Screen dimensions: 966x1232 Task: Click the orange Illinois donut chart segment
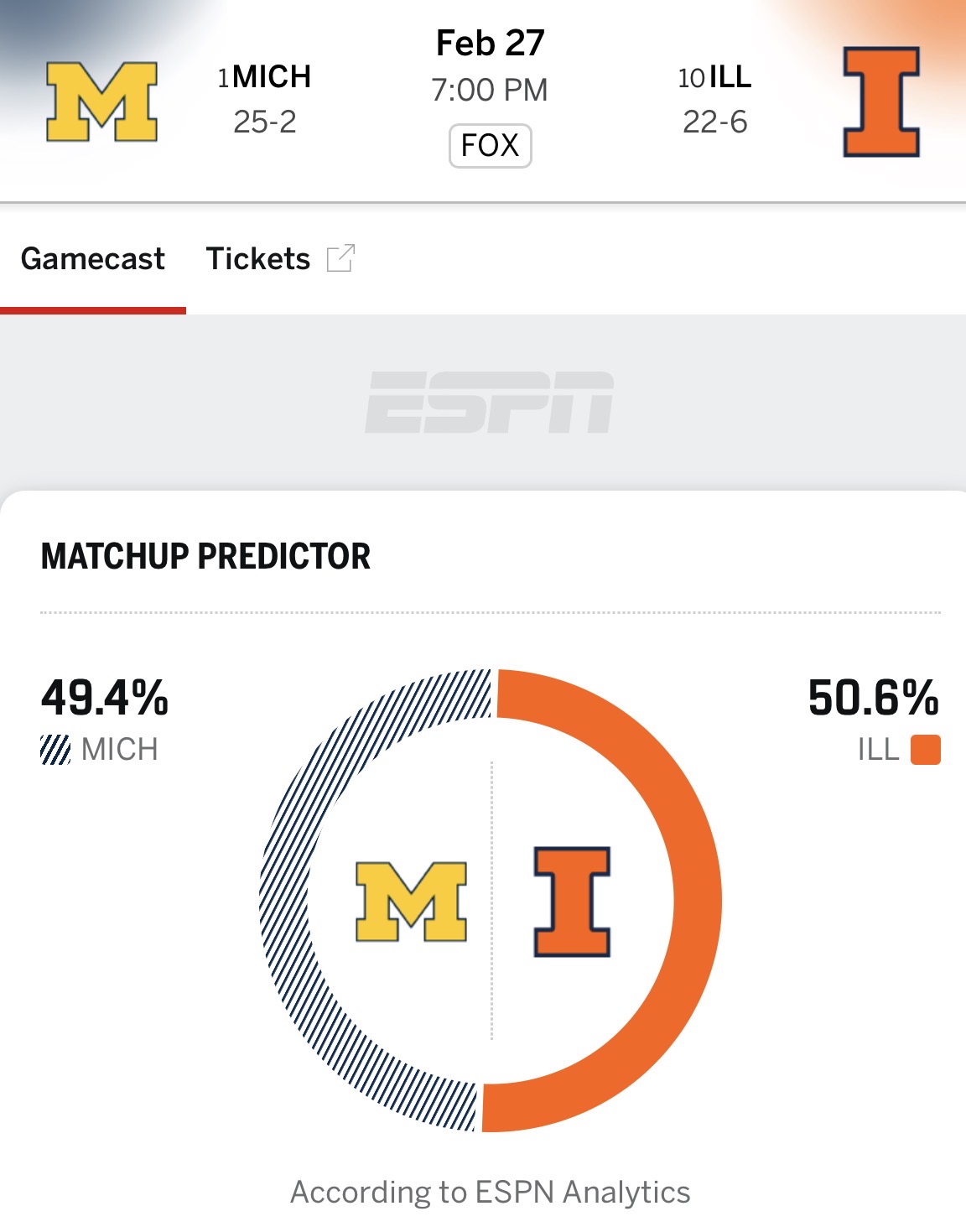coord(694,902)
